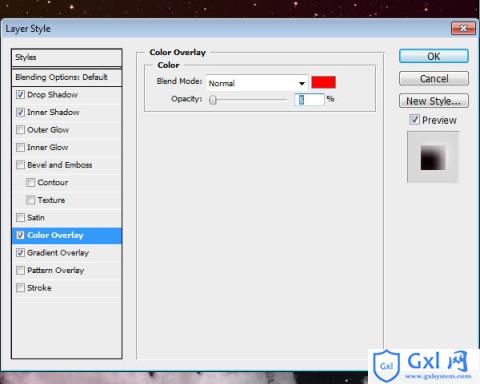Toggle the Drop Shadow checkbox
480x384 pixels.
point(20,95)
